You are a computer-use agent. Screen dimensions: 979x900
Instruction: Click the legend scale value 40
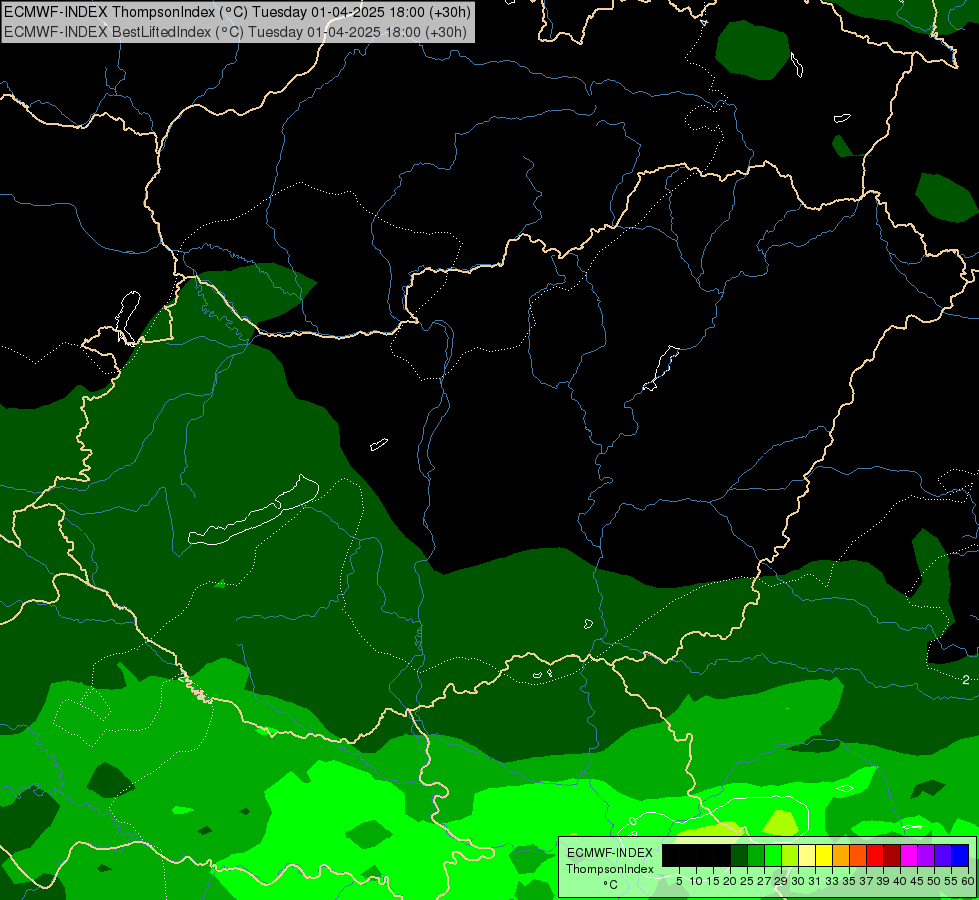900,881
